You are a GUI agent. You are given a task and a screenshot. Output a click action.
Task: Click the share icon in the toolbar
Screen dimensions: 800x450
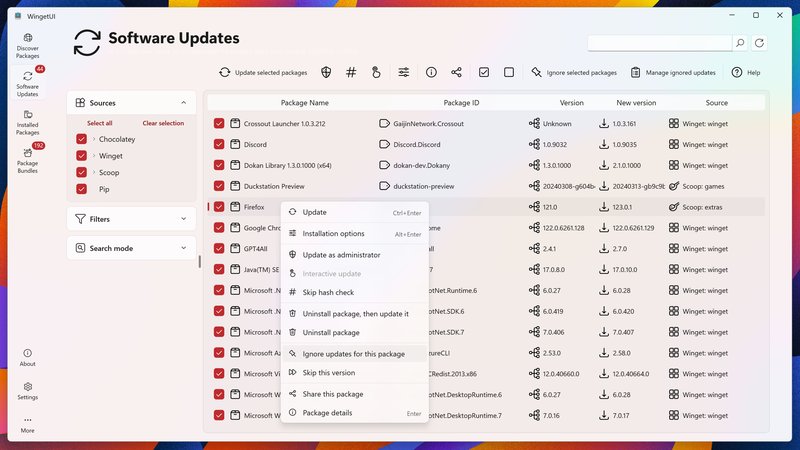457,72
